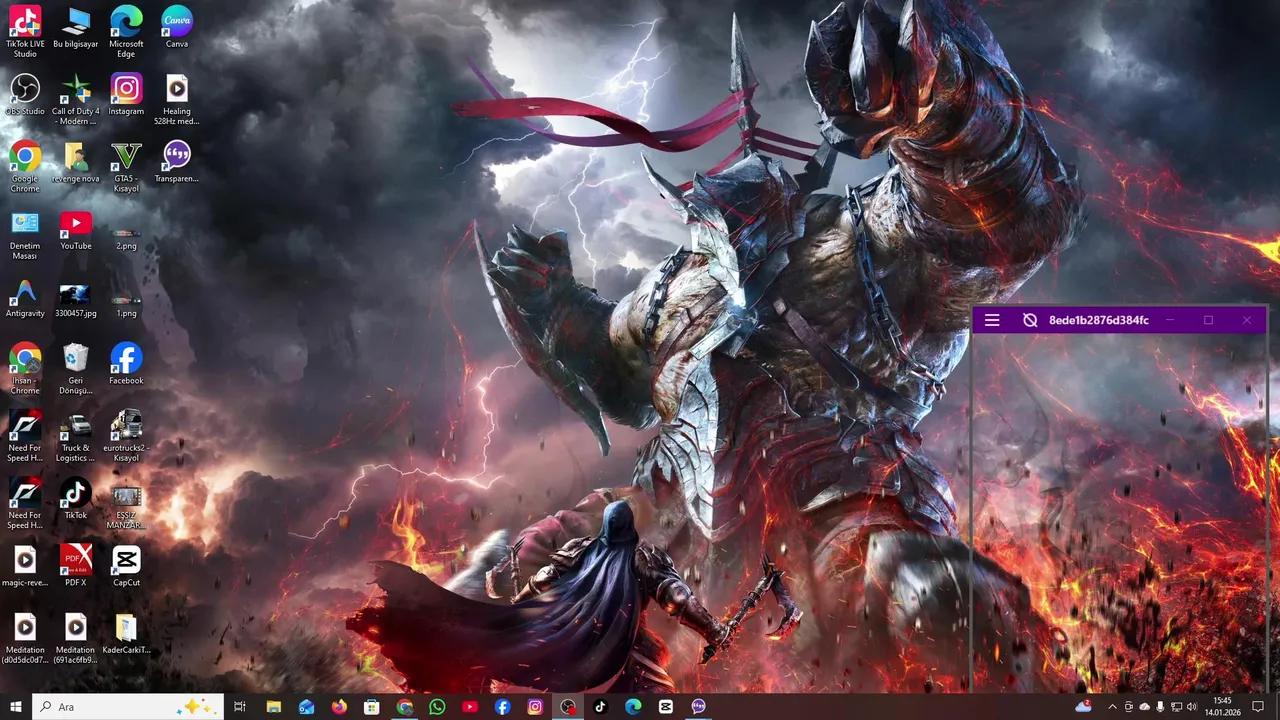Select the Facebook desktop shortcut
This screenshot has height=720, width=1280.
pos(126,364)
